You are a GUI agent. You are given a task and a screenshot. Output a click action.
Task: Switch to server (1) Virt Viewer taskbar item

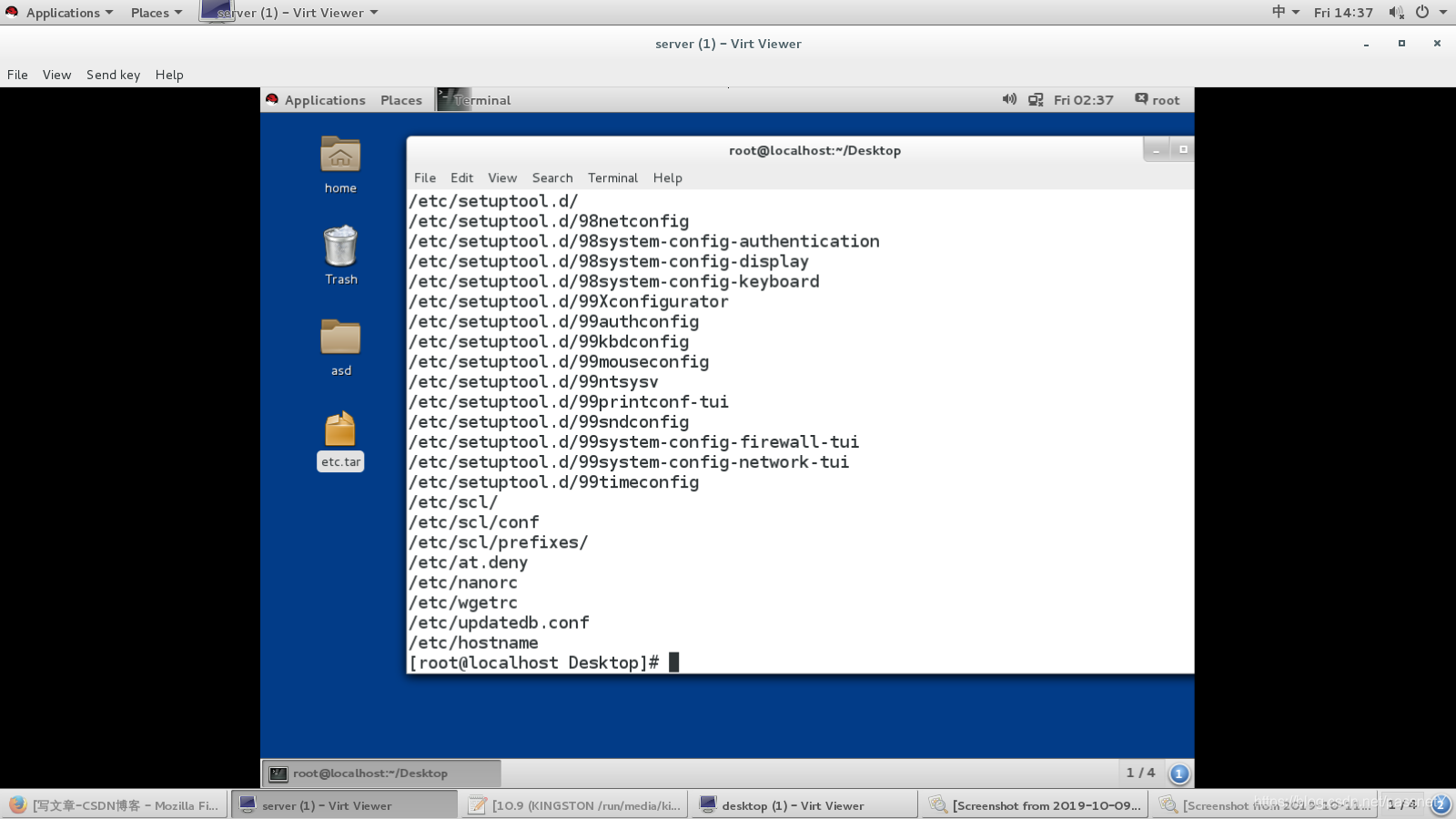(x=345, y=804)
